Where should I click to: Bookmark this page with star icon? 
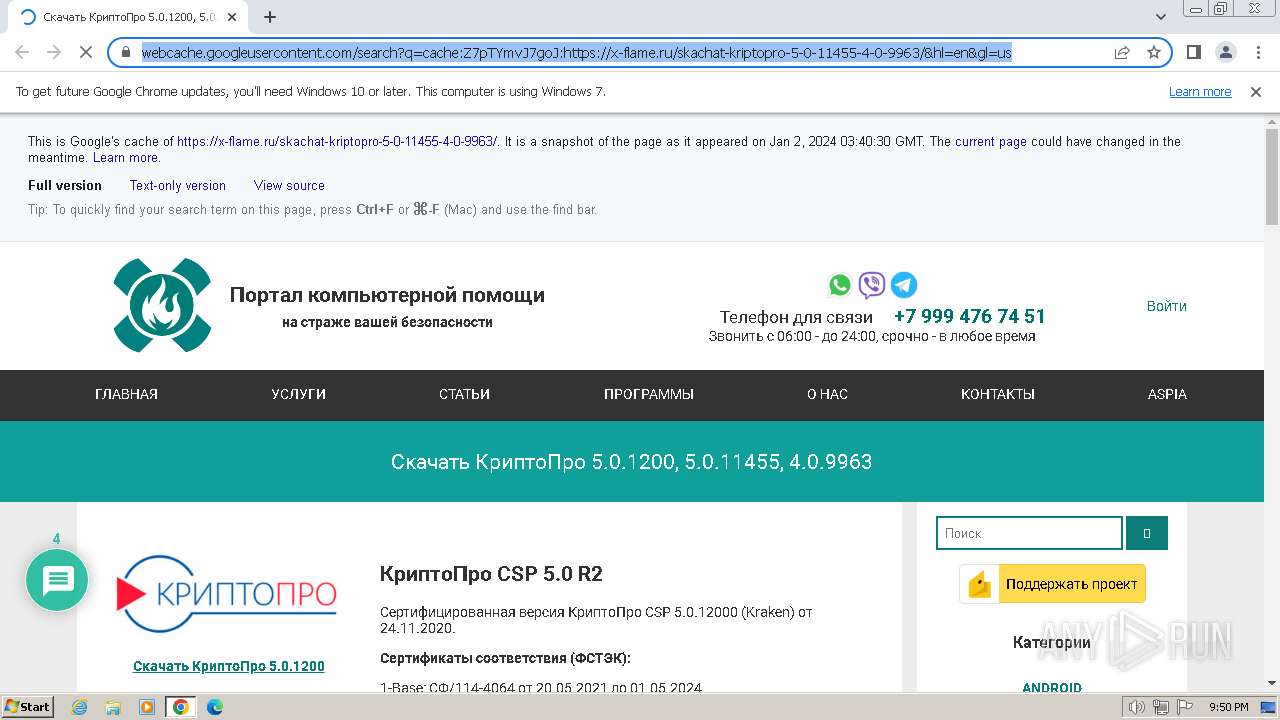(x=1154, y=52)
